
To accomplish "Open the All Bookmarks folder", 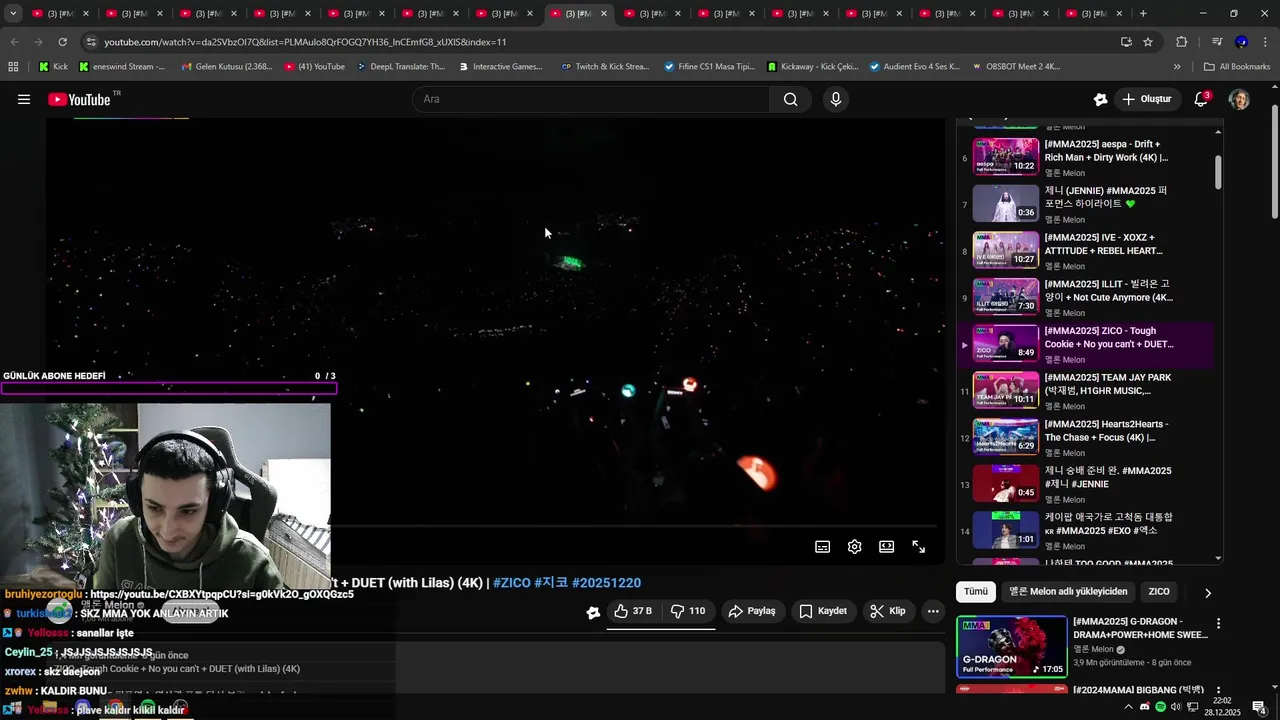I will [1237, 67].
